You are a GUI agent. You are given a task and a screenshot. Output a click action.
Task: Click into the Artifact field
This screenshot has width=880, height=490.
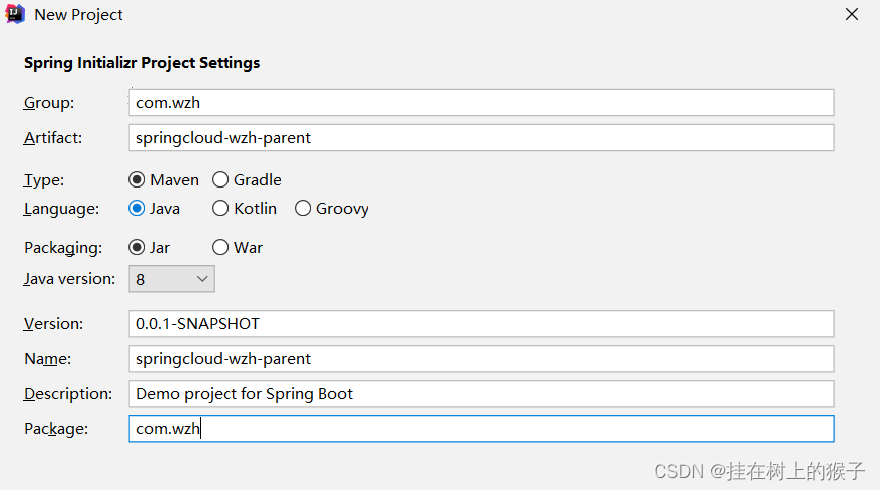pyautogui.click(x=481, y=138)
